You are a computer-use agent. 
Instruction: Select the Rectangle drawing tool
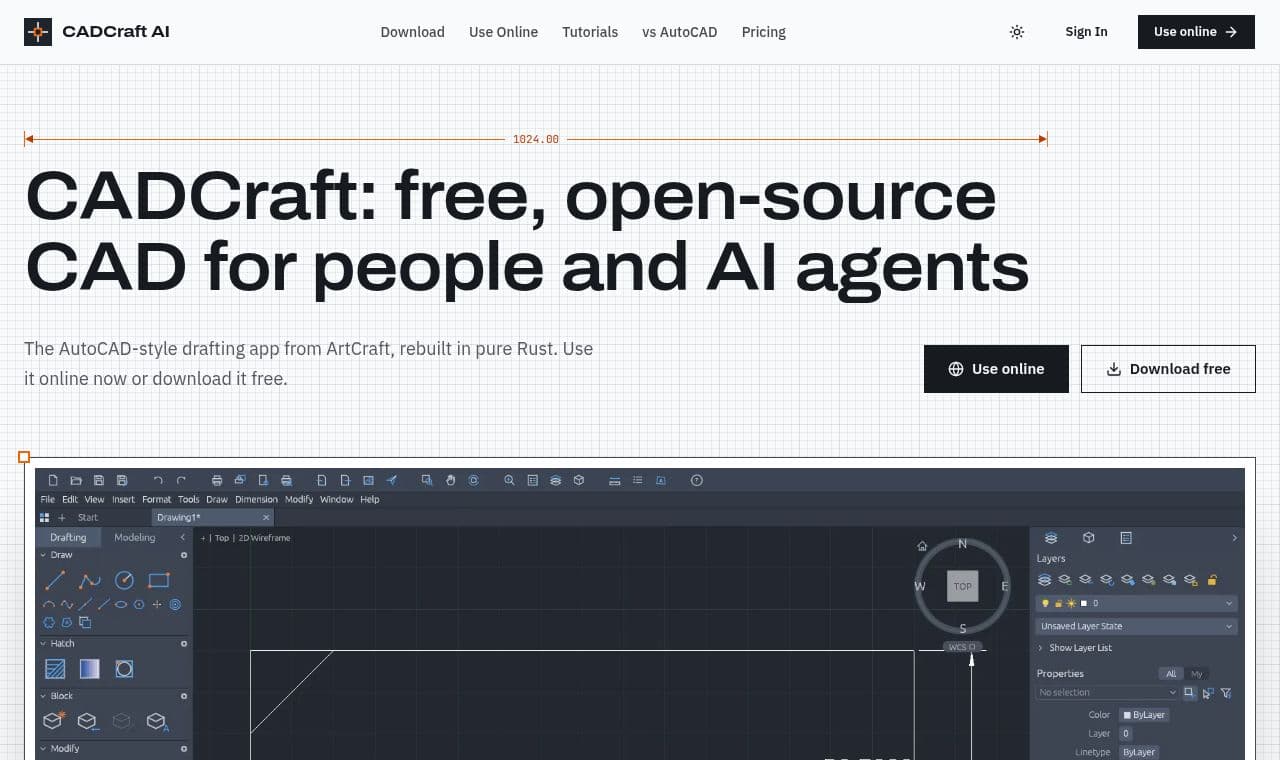point(159,580)
